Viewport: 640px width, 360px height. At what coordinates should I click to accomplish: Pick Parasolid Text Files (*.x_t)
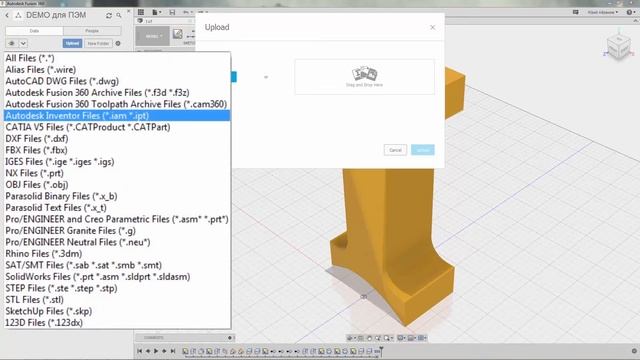click(x=117, y=207)
